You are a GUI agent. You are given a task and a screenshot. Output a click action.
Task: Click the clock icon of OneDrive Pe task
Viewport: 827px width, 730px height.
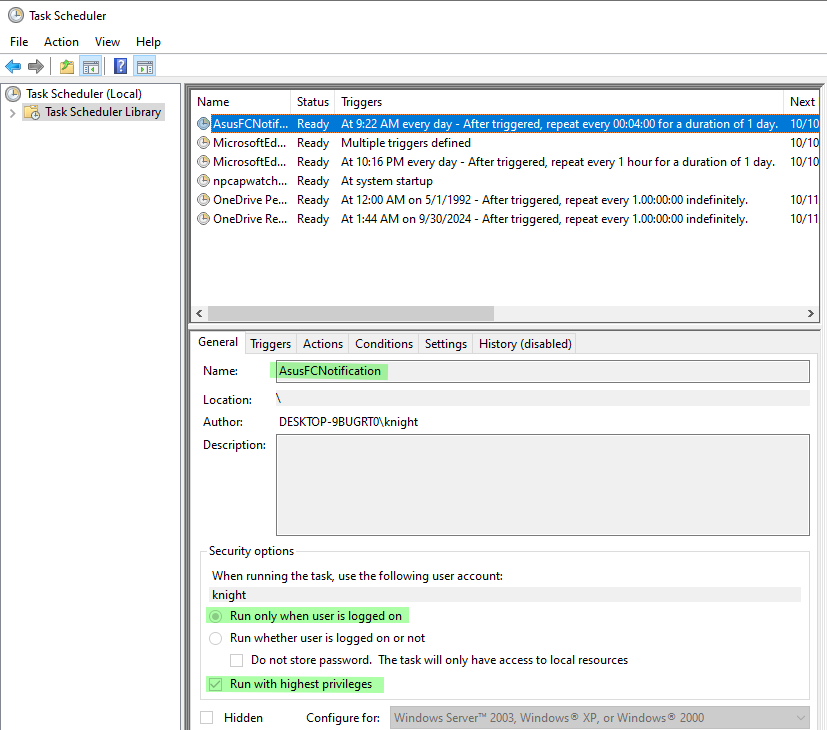[204, 200]
